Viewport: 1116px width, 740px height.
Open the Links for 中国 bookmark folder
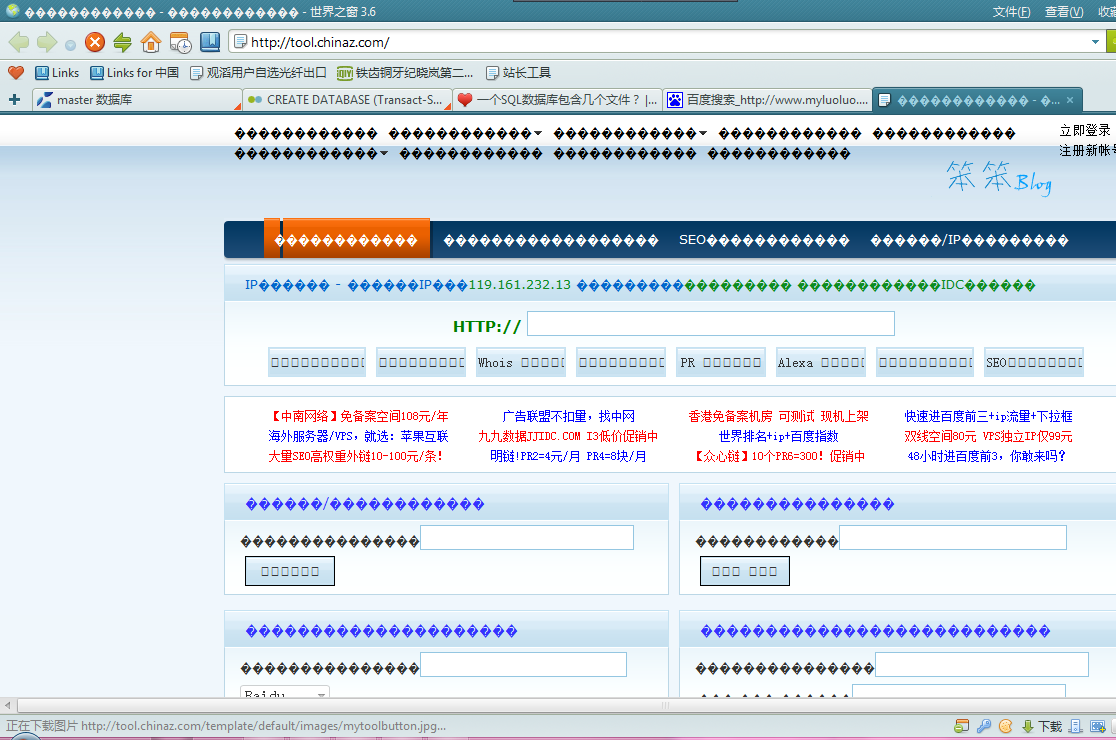(x=135, y=73)
